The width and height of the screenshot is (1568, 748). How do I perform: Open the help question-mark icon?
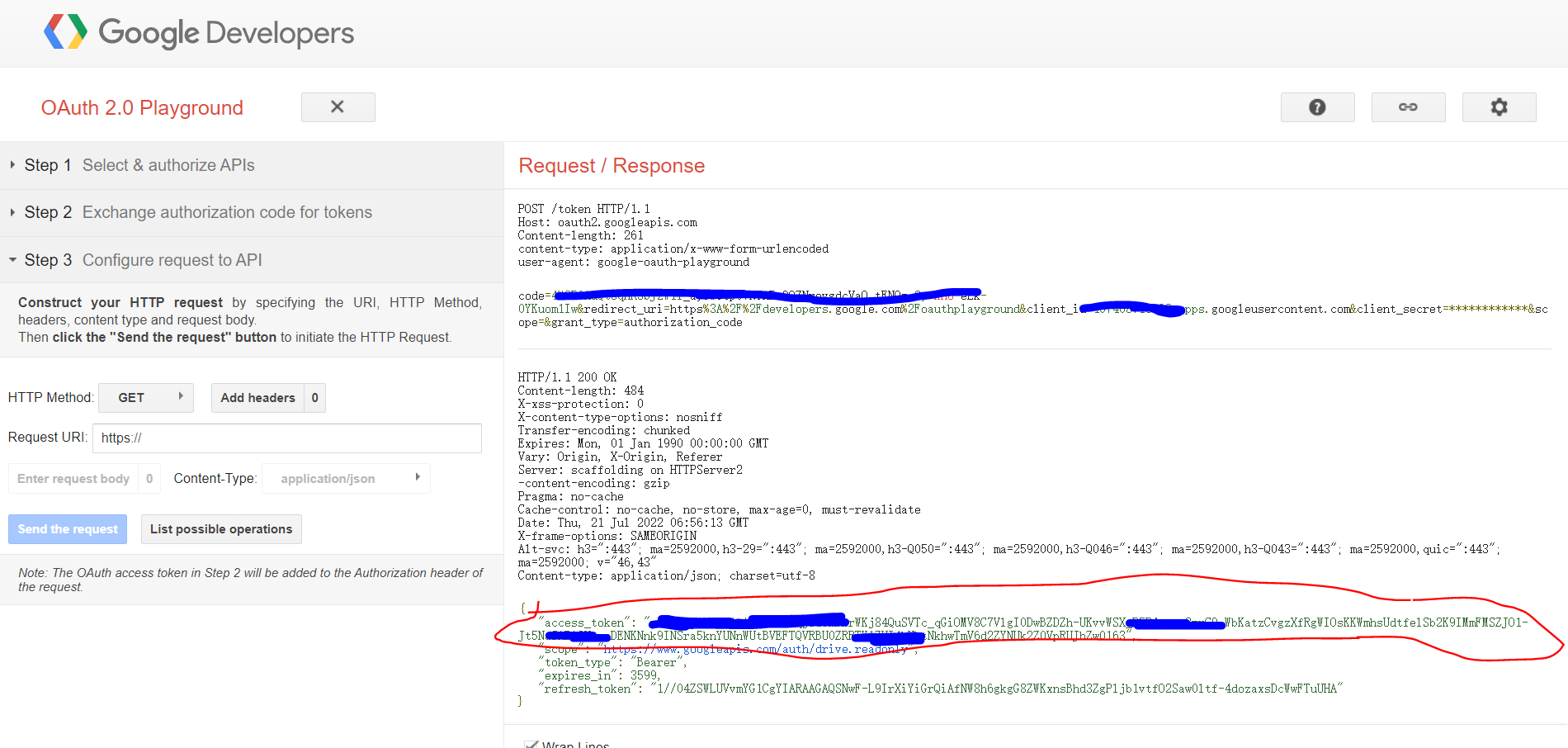(x=1317, y=107)
